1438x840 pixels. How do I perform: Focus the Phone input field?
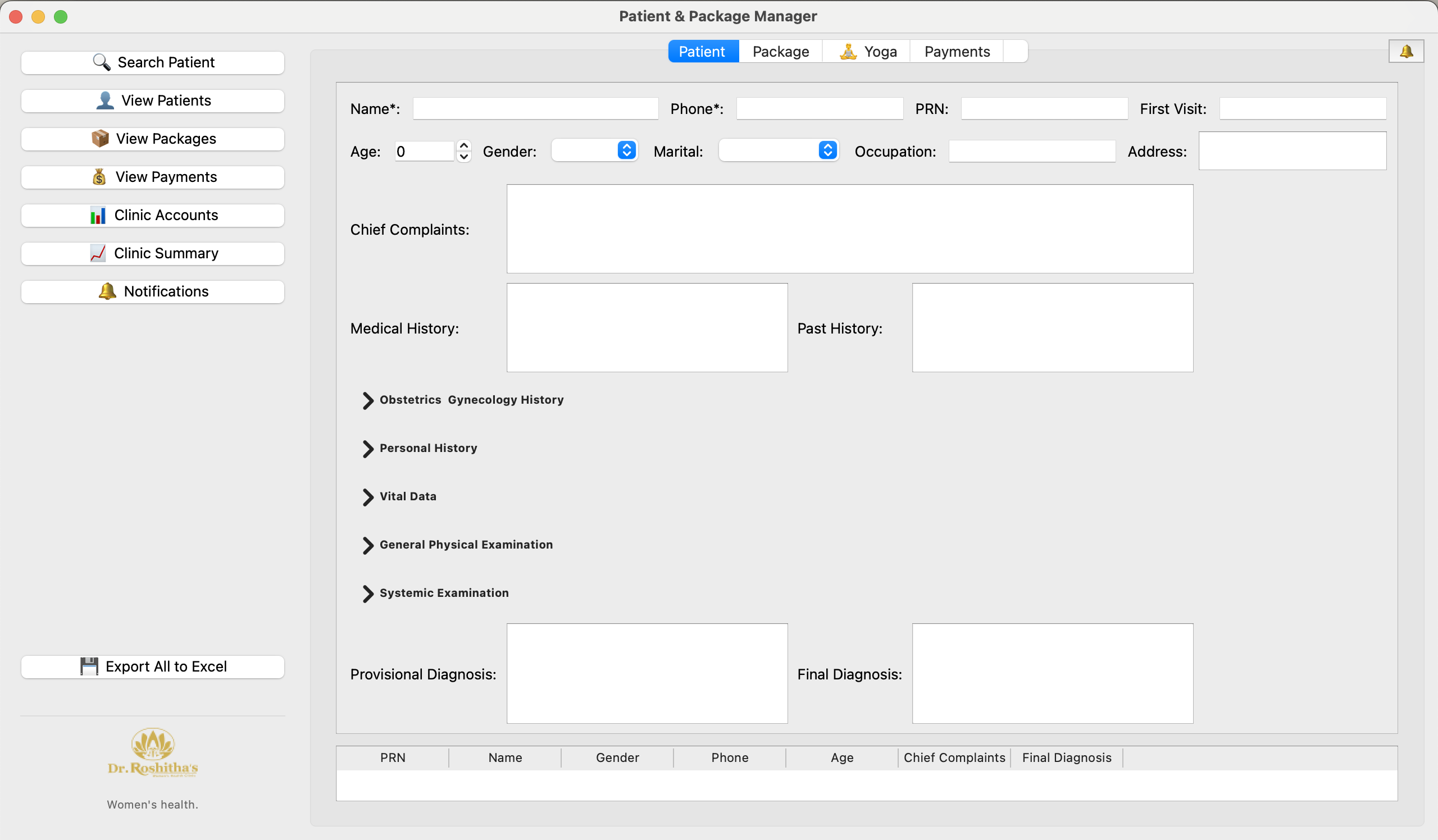click(820, 108)
